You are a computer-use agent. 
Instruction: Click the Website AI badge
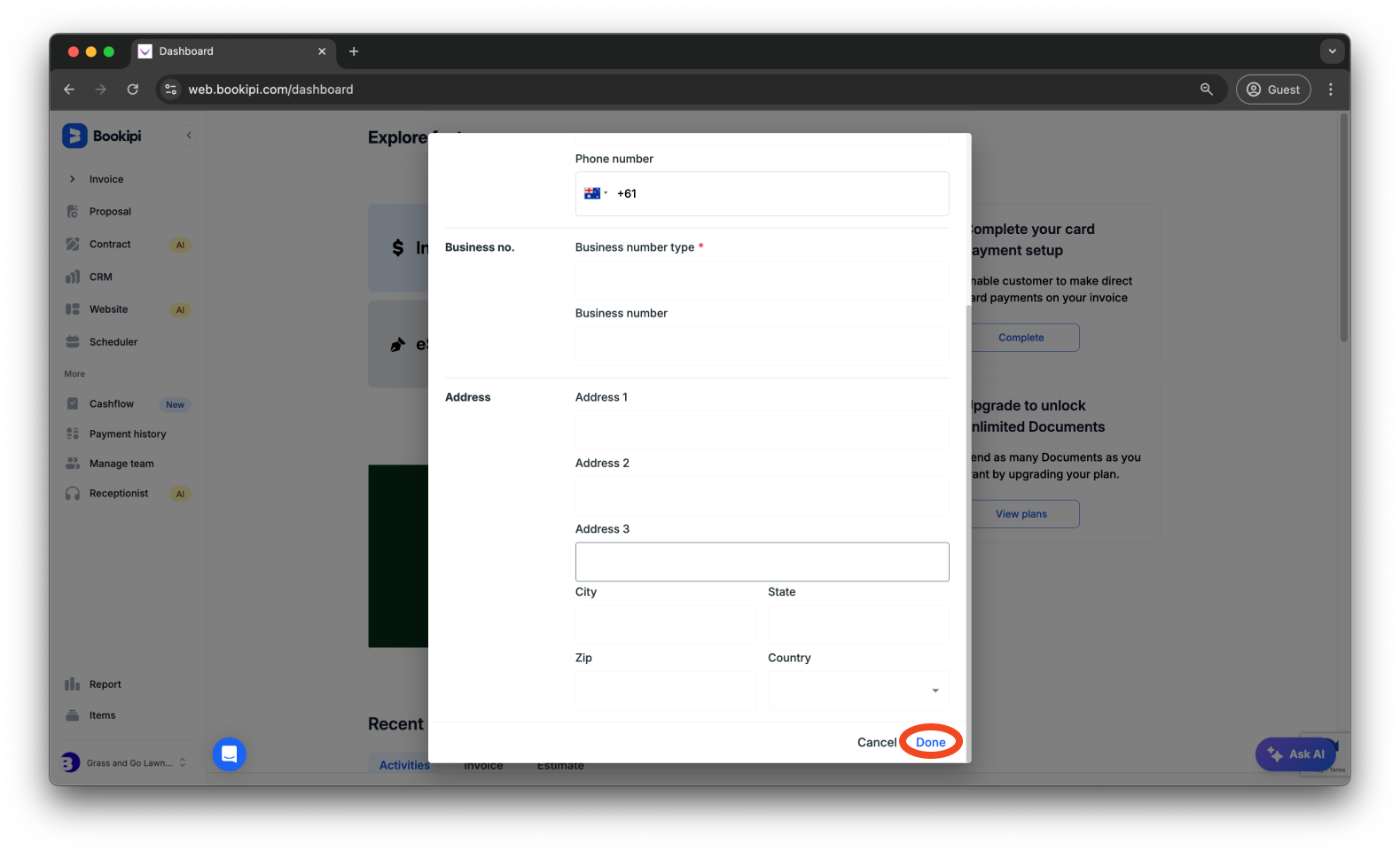tap(180, 310)
